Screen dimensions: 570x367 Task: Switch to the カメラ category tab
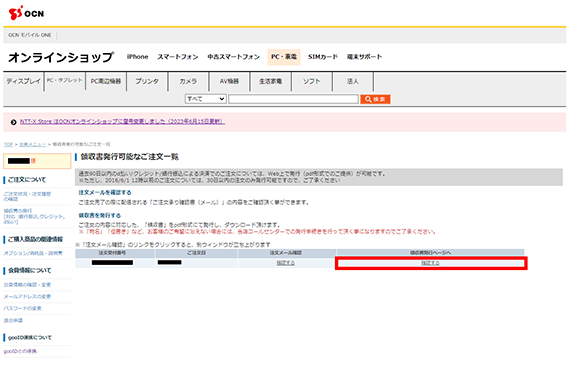pos(188,81)
